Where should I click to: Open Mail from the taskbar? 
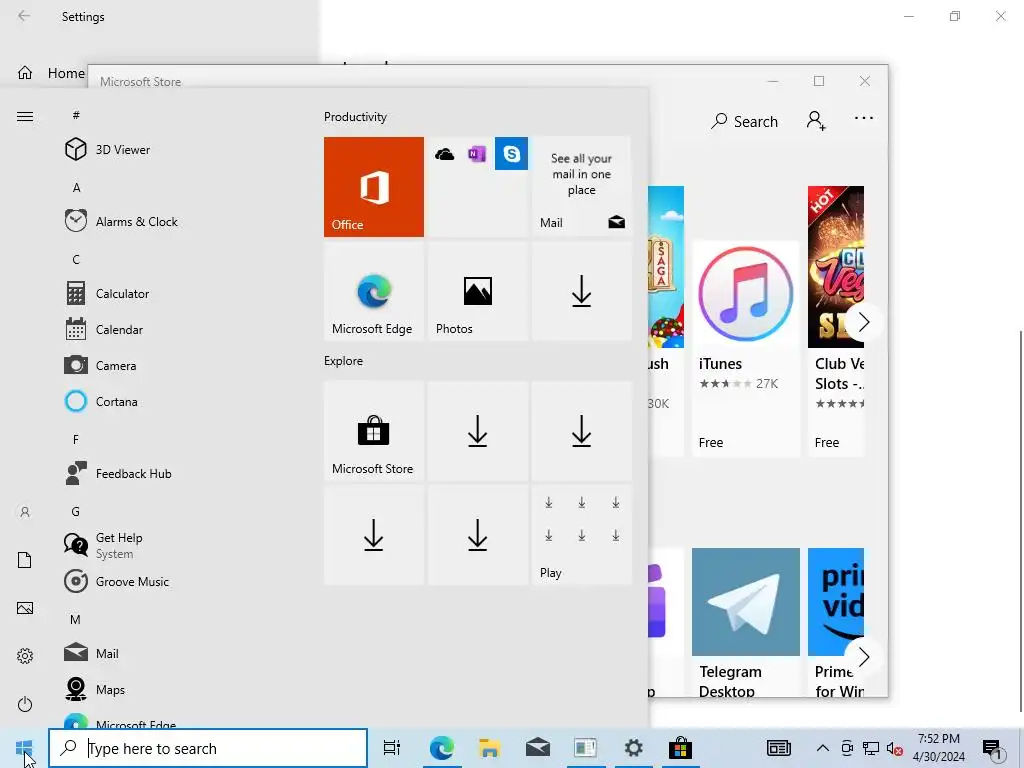[537, 748]
